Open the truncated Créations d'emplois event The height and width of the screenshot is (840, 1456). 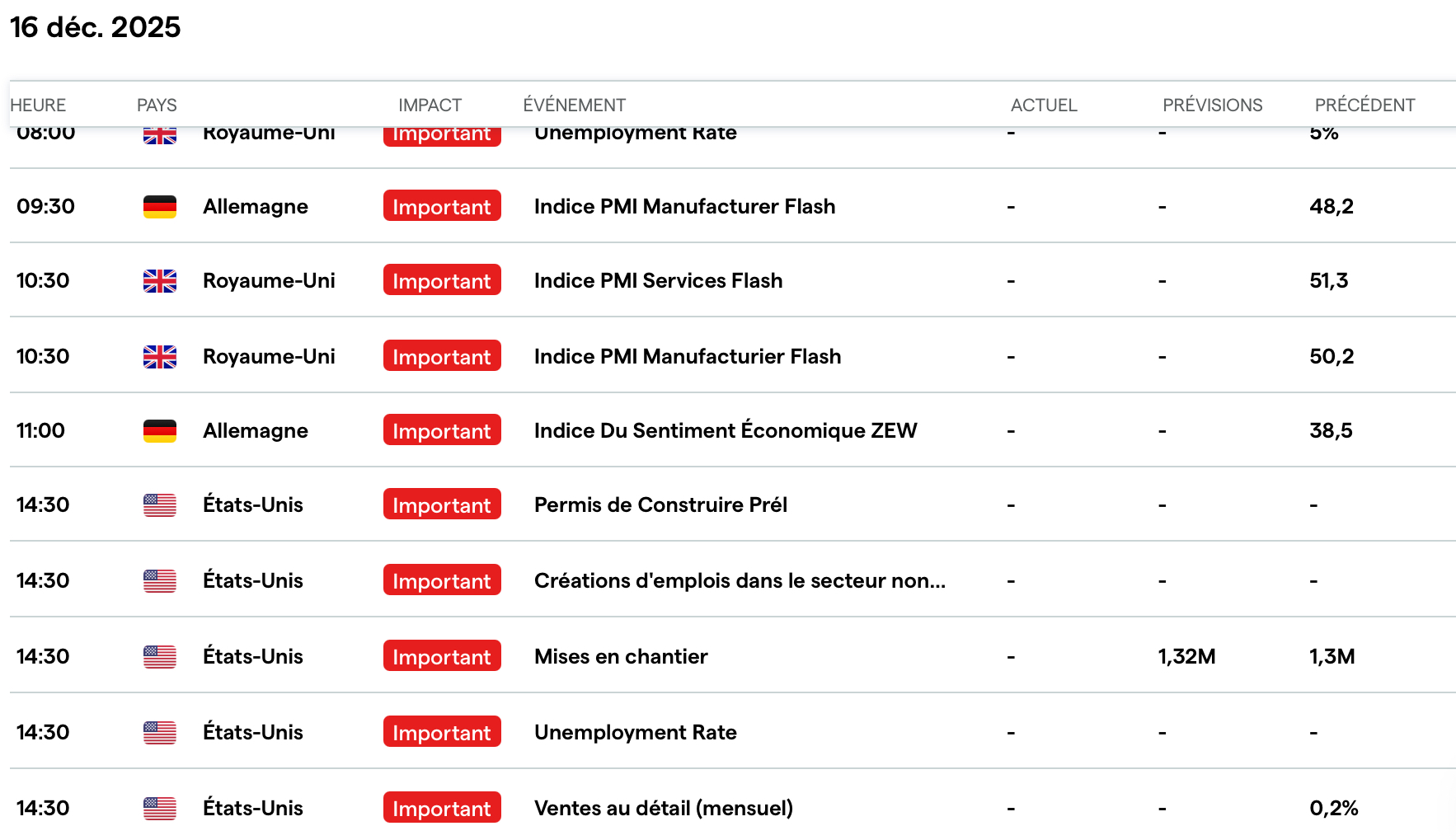click(740, 580)
